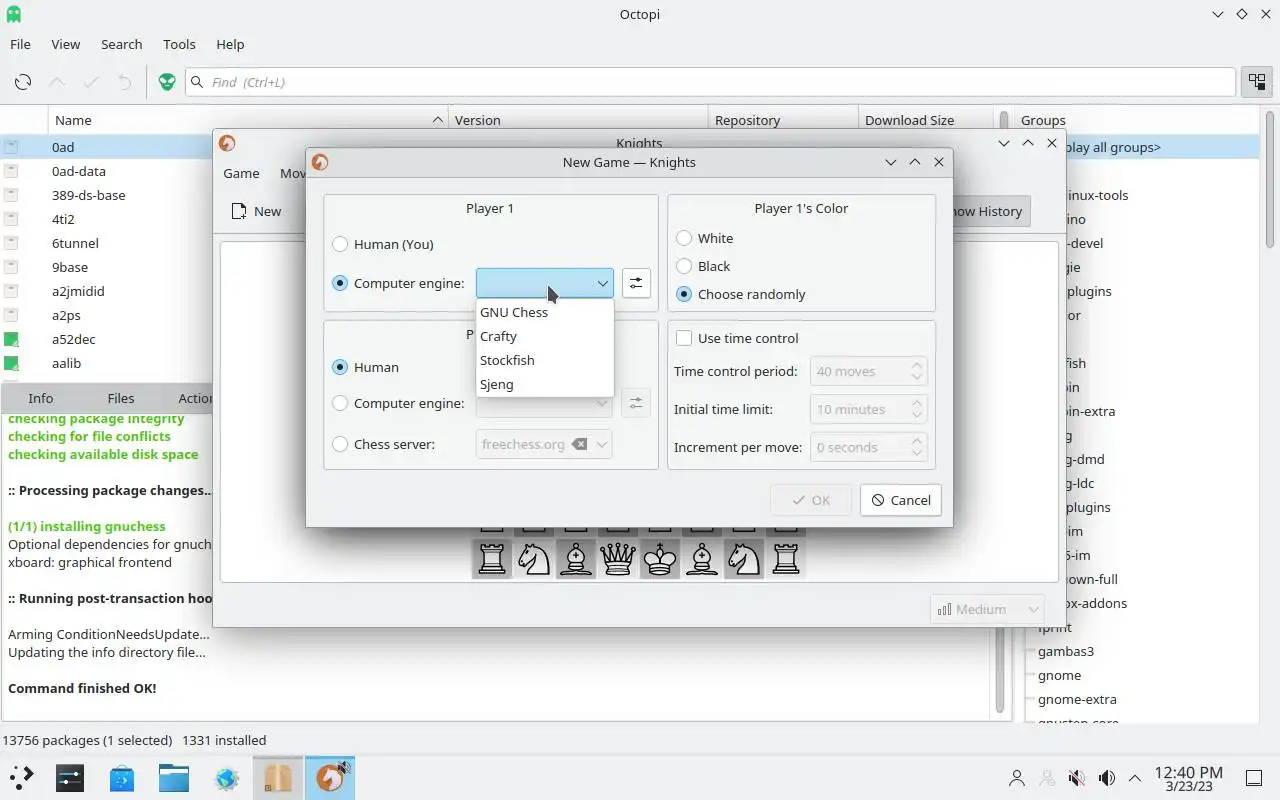Click the white queen chess piece
Screen dimensions: 1280x800
(618, 558)
